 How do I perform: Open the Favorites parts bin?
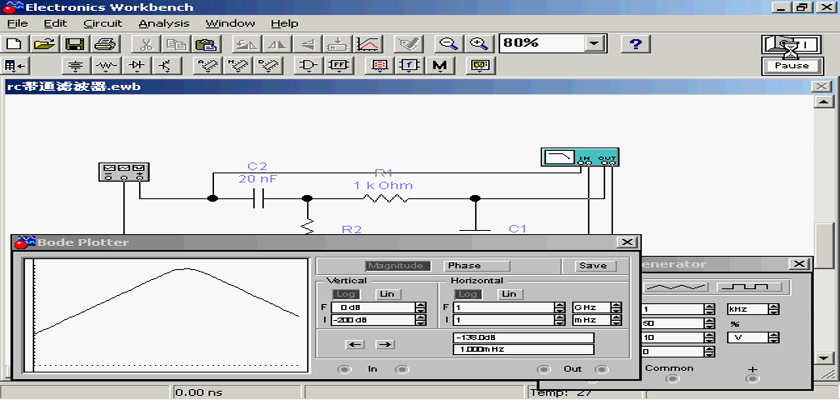[x=16, y=66]
